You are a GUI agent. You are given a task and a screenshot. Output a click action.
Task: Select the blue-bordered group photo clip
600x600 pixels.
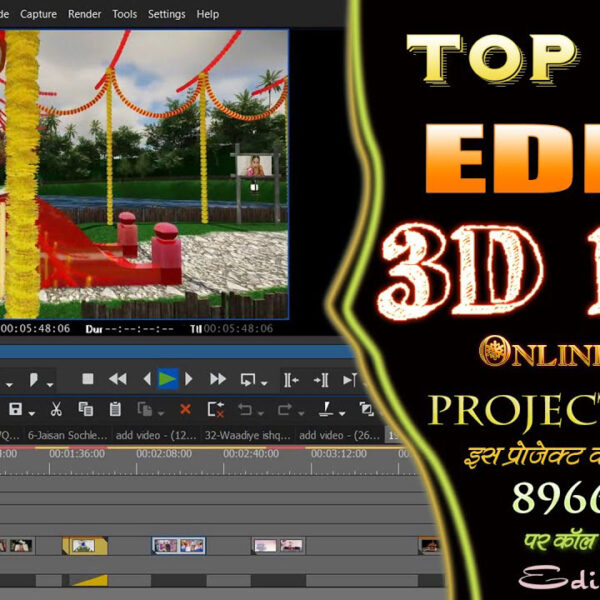[x=179, y=546]
